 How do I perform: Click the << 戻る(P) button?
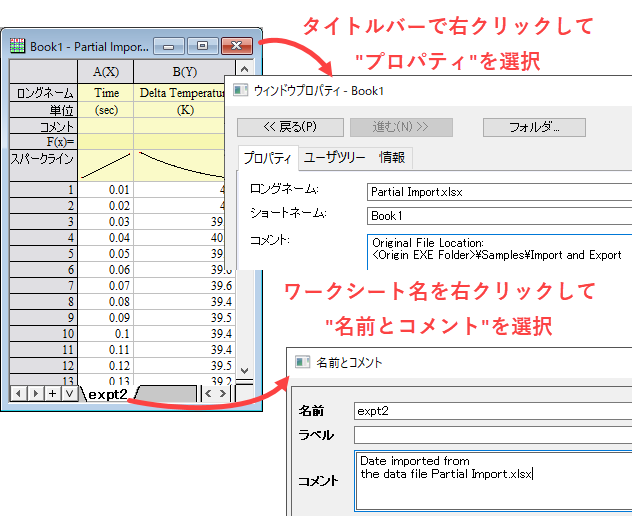click(290, 127)
